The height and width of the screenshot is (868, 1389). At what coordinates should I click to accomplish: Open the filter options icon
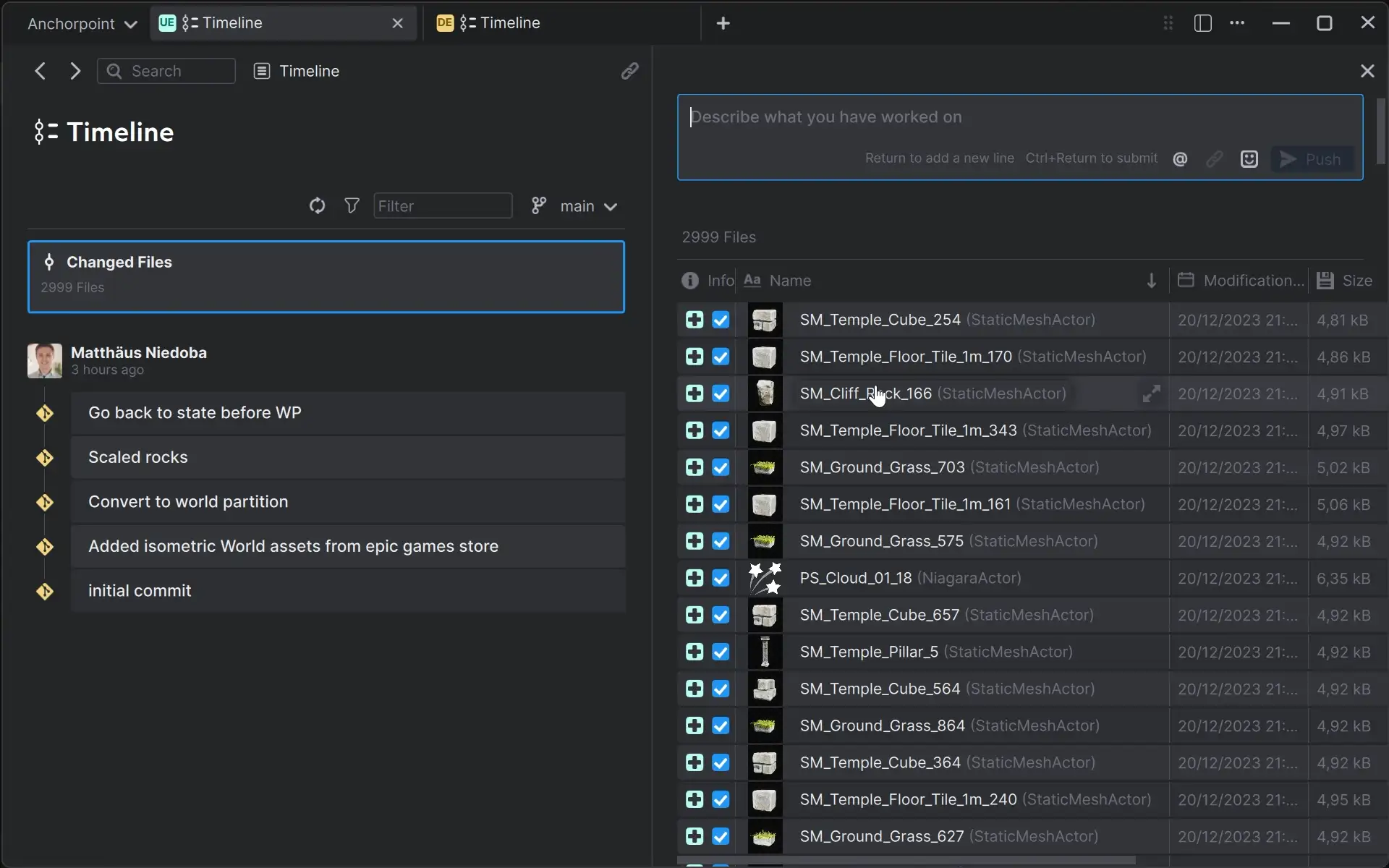pos(351,205)
